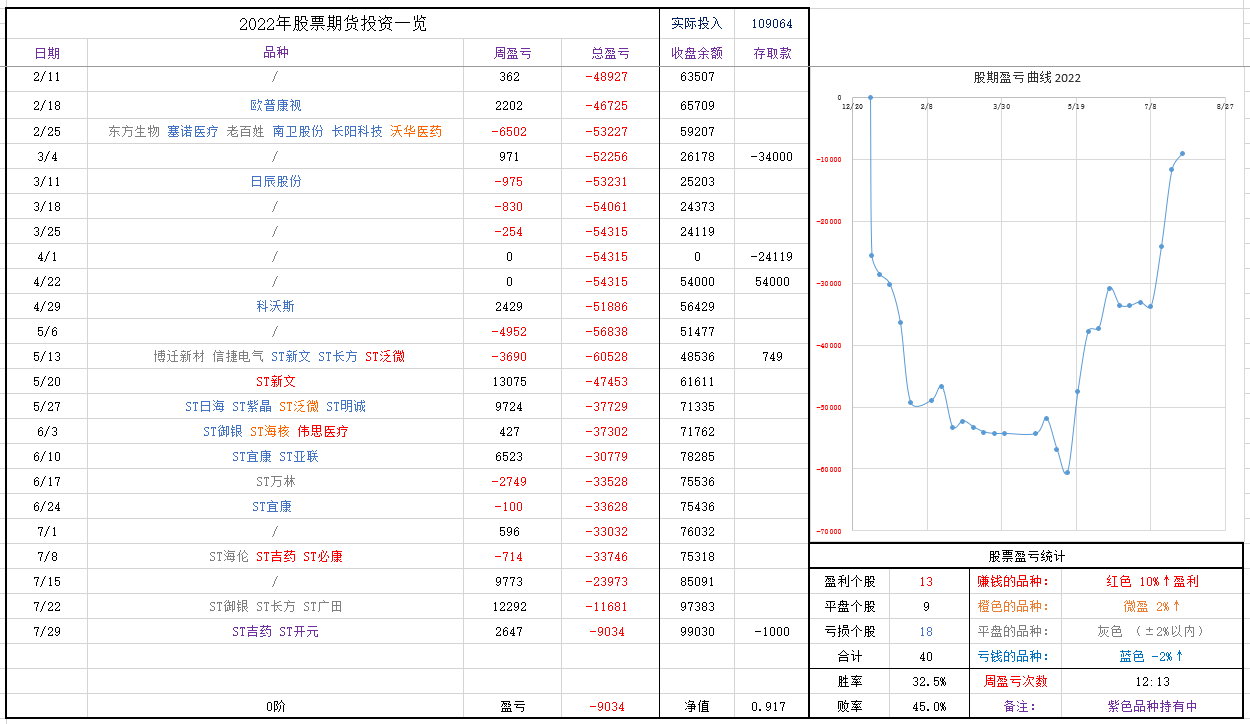Select the 红色 10%↑盈利 legend cell
Image resolution: width=1250 pixels, height=724 pixels.
[1152, 581]
